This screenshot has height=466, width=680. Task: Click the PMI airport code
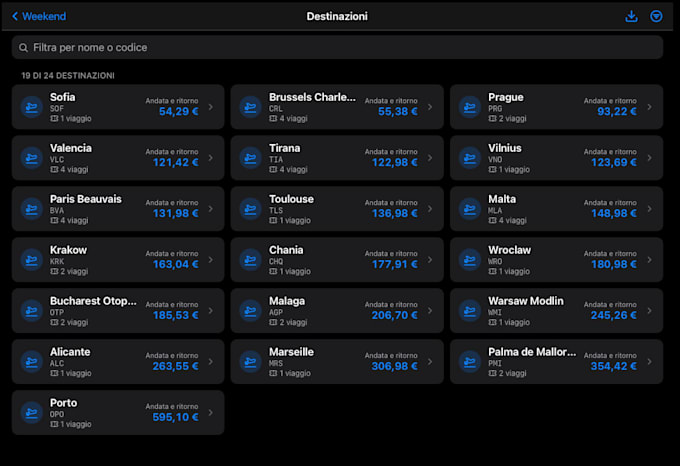(495, 363)
